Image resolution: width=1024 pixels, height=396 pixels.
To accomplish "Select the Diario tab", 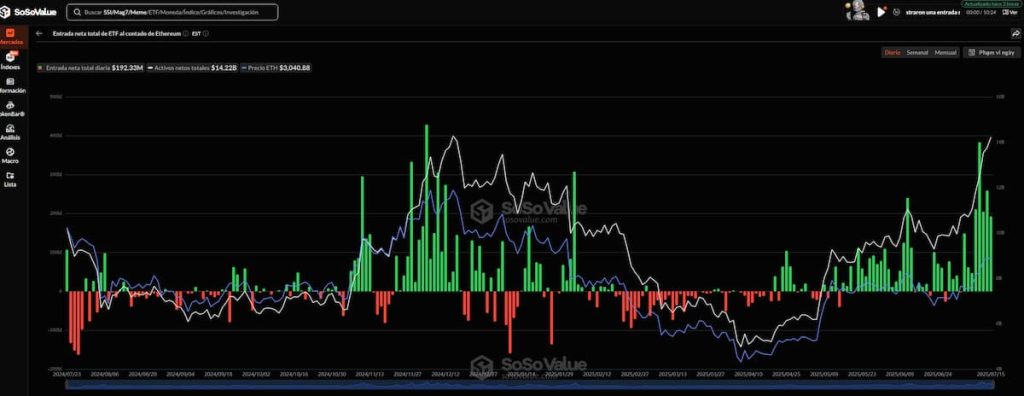I will coord(892,52).
